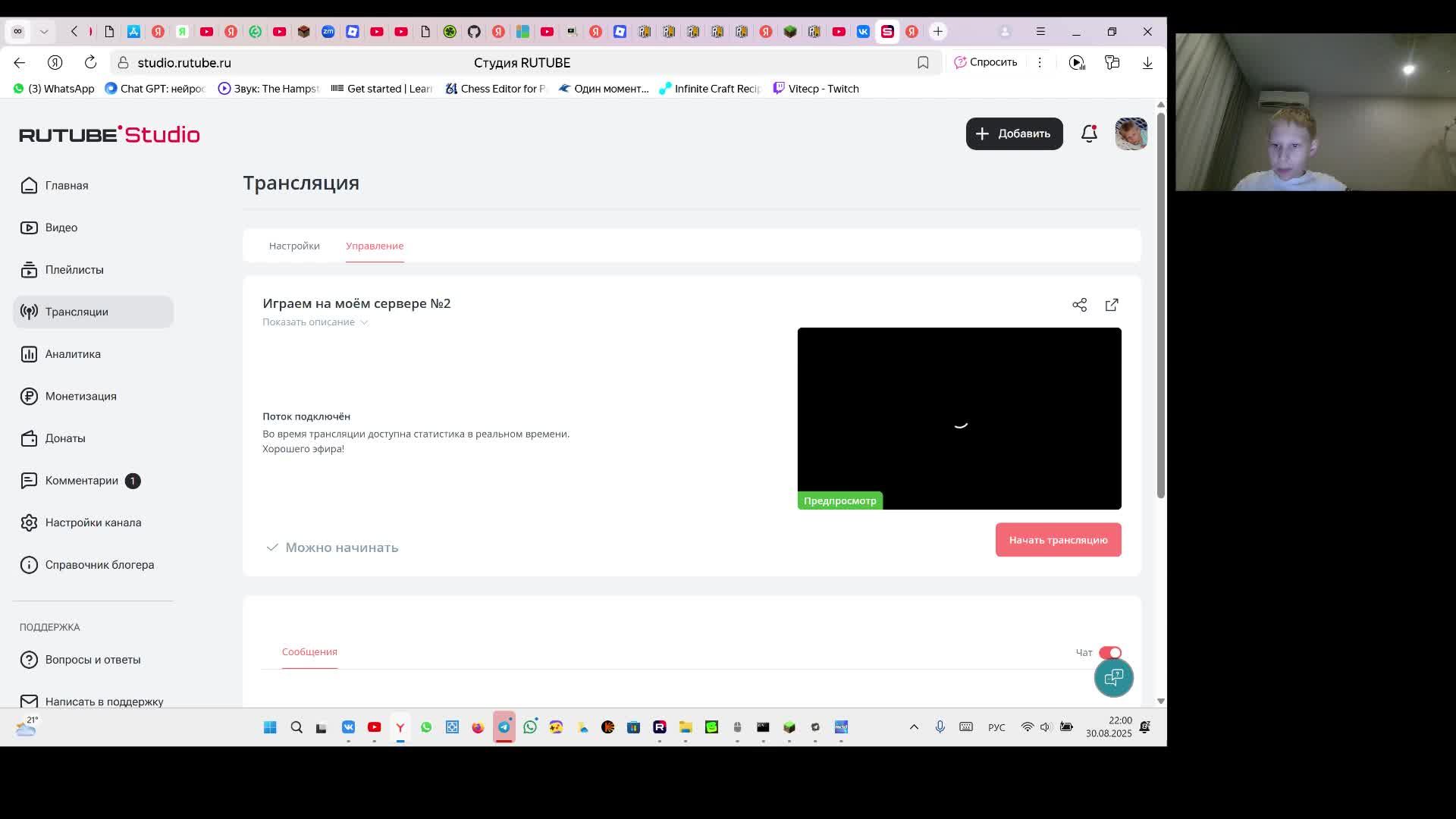Click the share icon for the stream

click(x=1079, y=305)
